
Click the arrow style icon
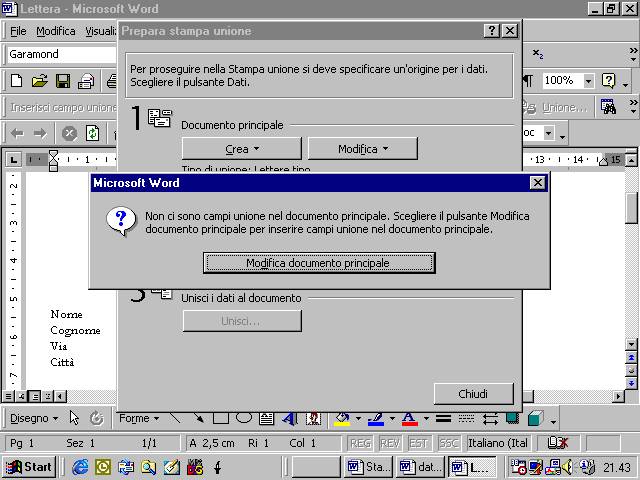click(490, 418)
